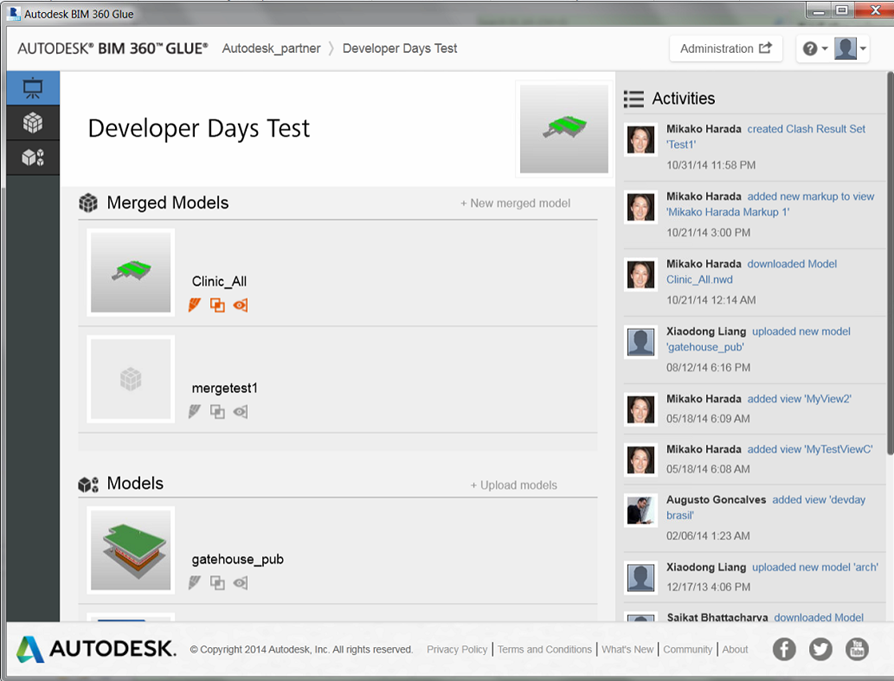Toggle the views eye icon under gatehouse_pub

coord(240,583)
